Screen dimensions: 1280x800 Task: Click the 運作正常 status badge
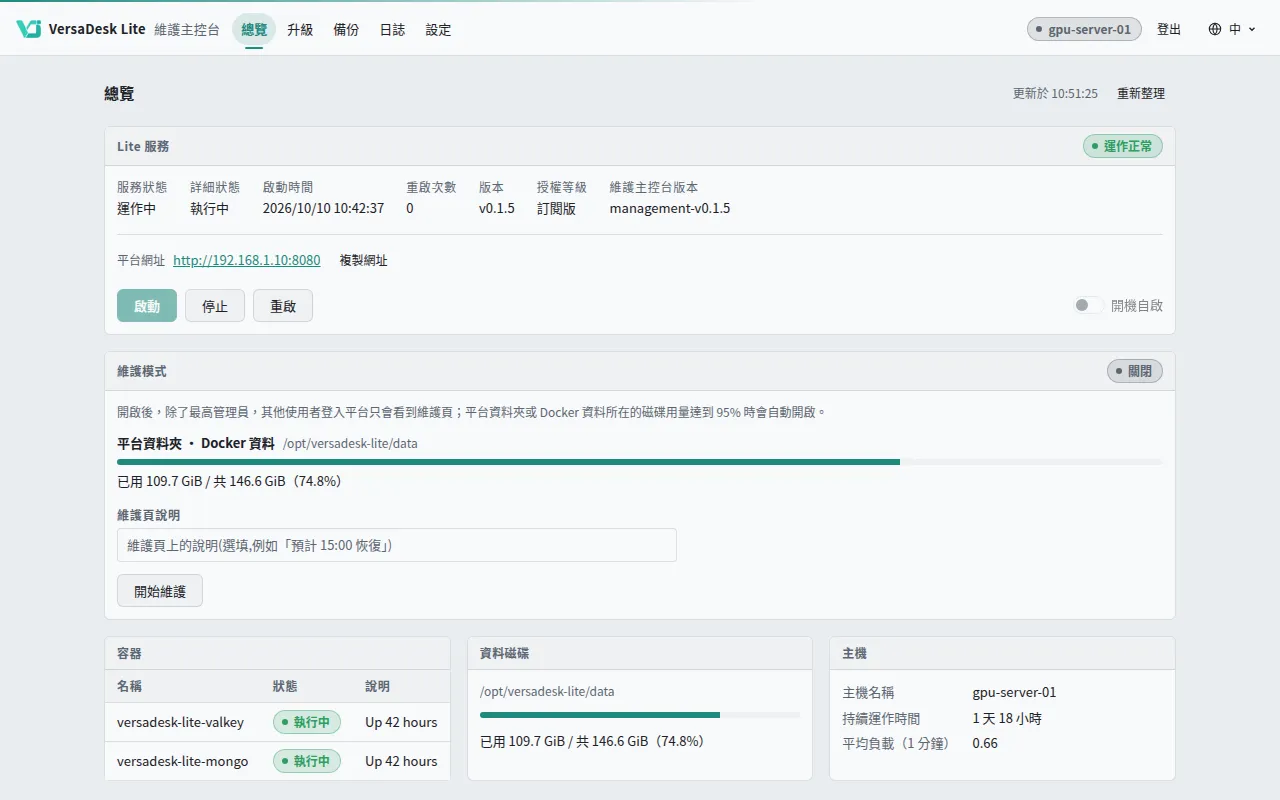pyautogui.click(x=1122, y=146)
